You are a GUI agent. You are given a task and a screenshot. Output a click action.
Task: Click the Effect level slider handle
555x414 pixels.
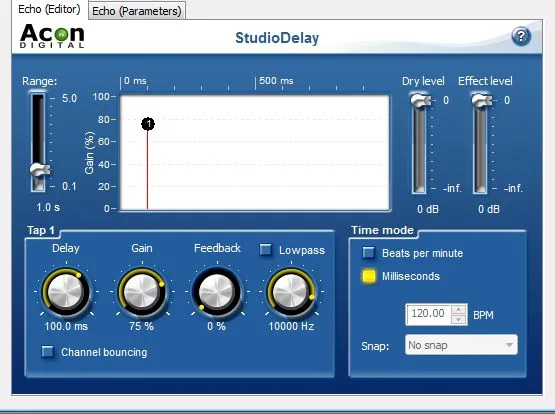[482, 100]
